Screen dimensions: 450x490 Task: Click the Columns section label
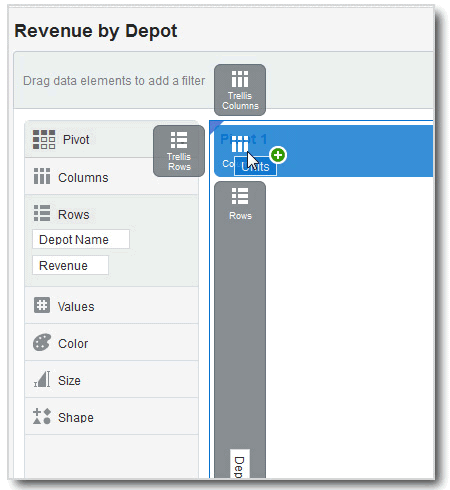(x=83, y=178)
